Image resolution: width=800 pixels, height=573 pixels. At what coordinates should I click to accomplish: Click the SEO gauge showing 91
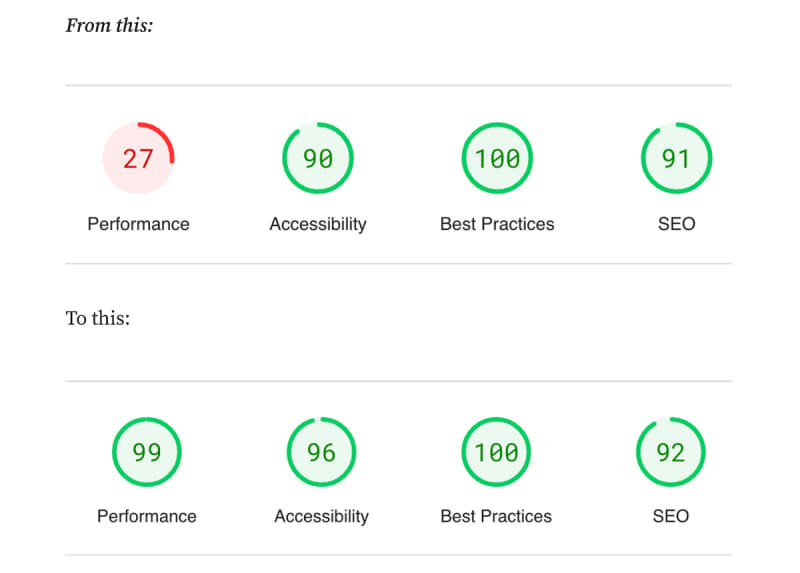pos(676,158)
